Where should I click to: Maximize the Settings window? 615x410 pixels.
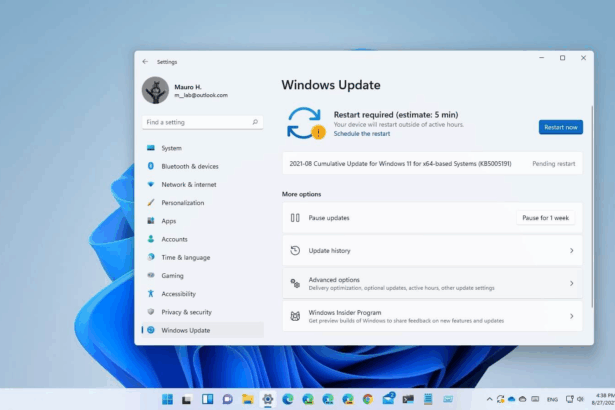(x=562, y=58)
